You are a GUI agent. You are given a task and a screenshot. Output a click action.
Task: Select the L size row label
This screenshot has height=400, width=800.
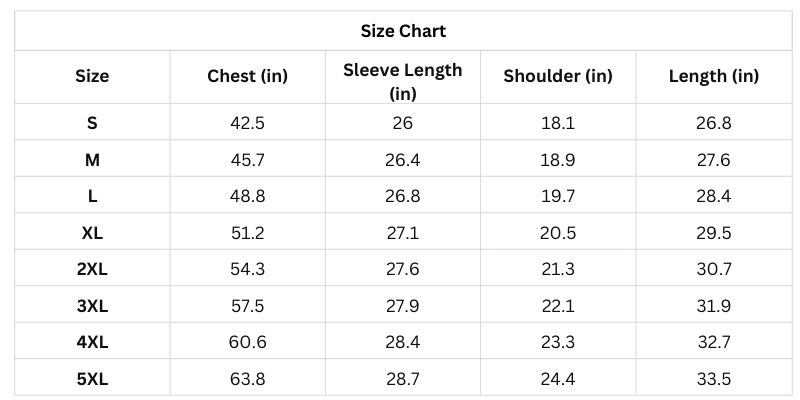pos(92,197)
